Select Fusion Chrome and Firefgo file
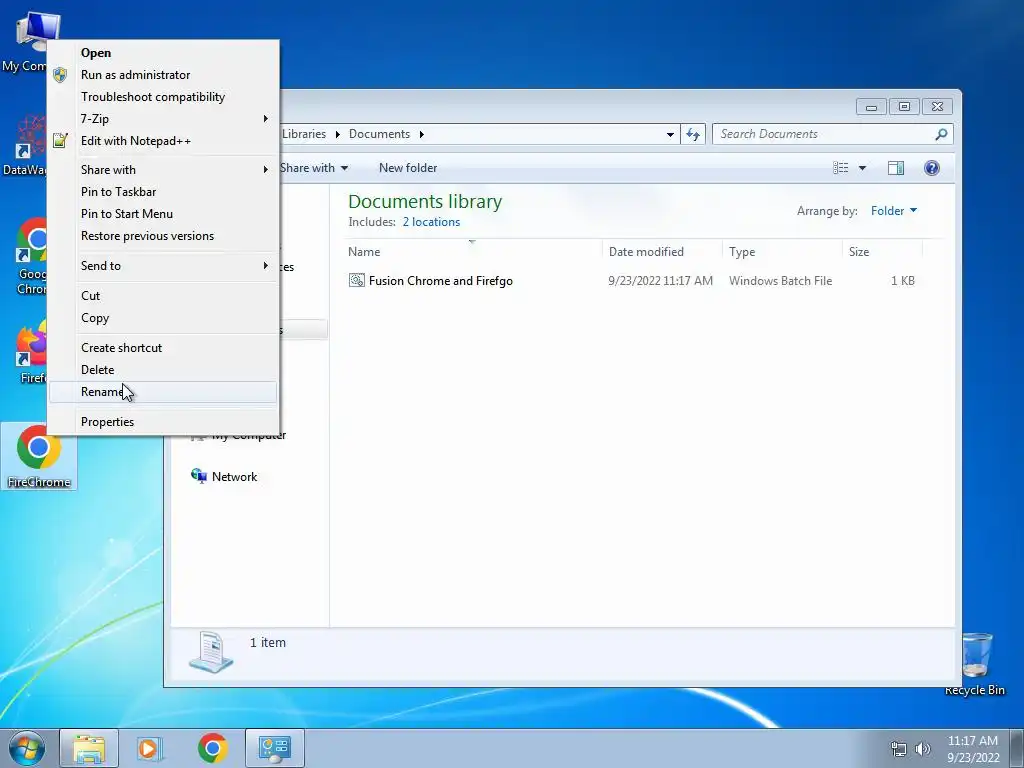This screenshot has height=768, width=1024. [441, 281]
